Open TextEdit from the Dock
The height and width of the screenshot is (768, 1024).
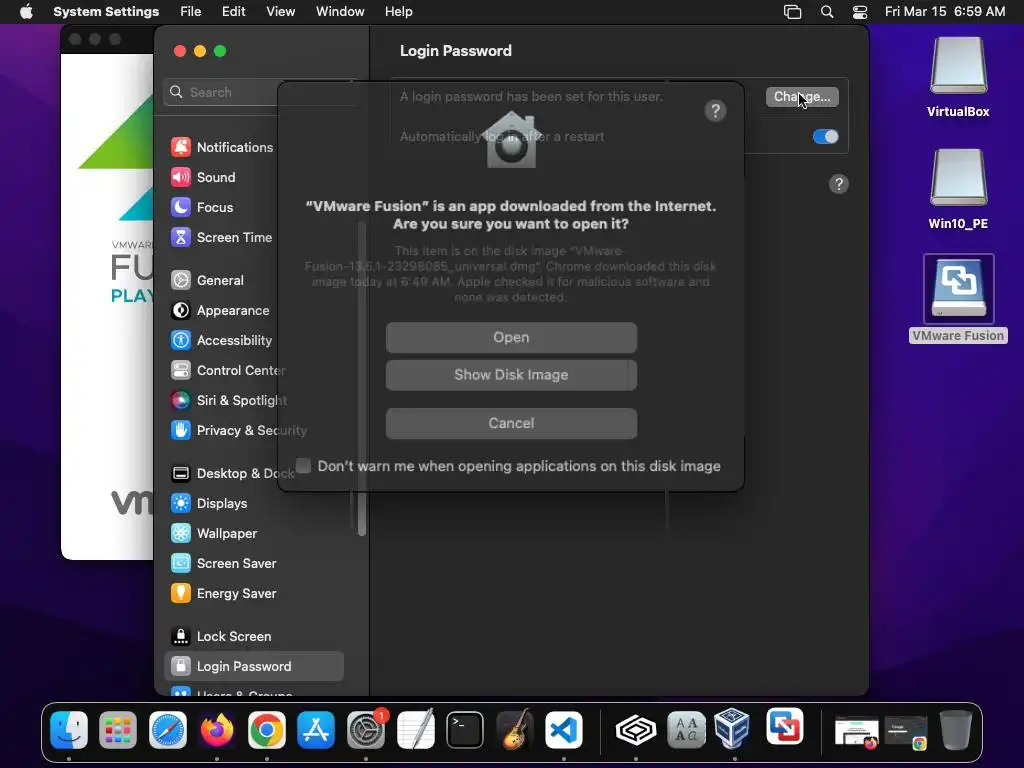coord(415,729)
